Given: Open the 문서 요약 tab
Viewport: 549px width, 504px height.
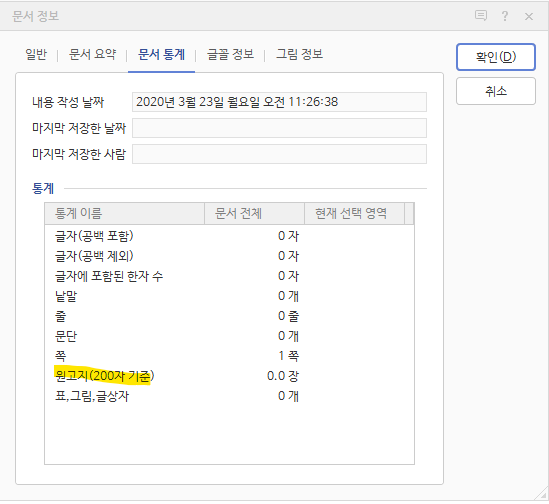Looking at the screenshot, I should (x=92, y=55).
